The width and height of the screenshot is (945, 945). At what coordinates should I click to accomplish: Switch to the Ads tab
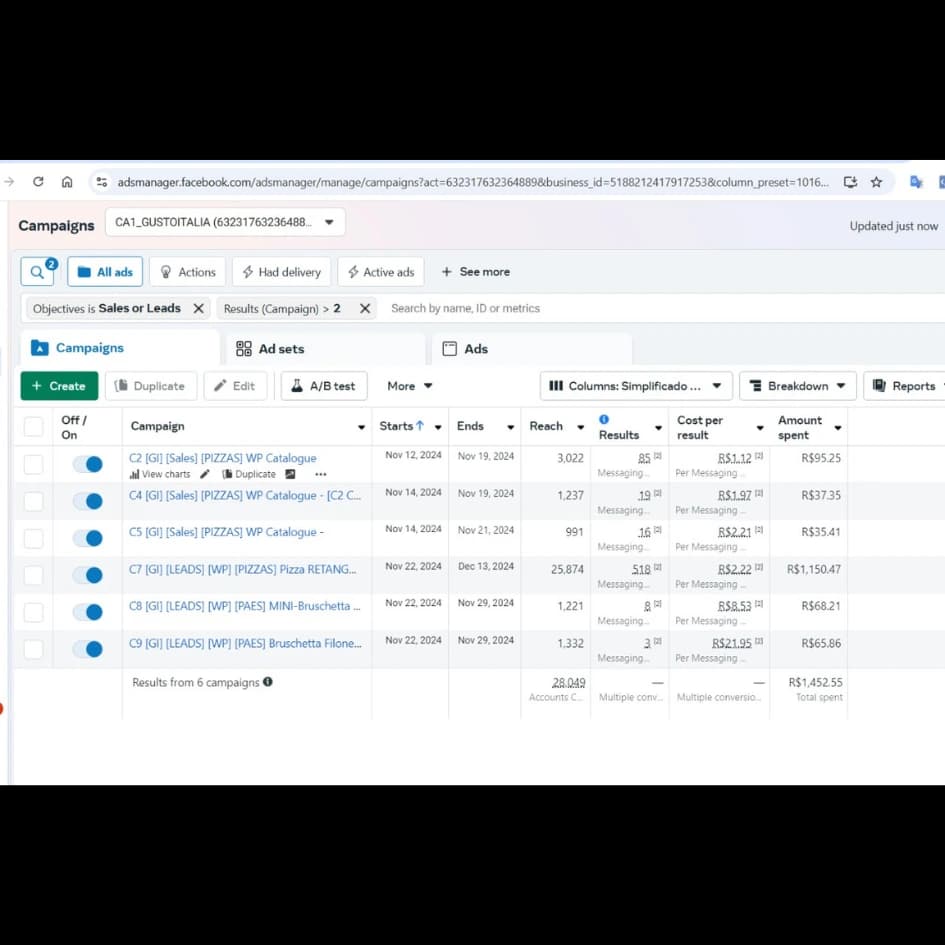point(532,349)
